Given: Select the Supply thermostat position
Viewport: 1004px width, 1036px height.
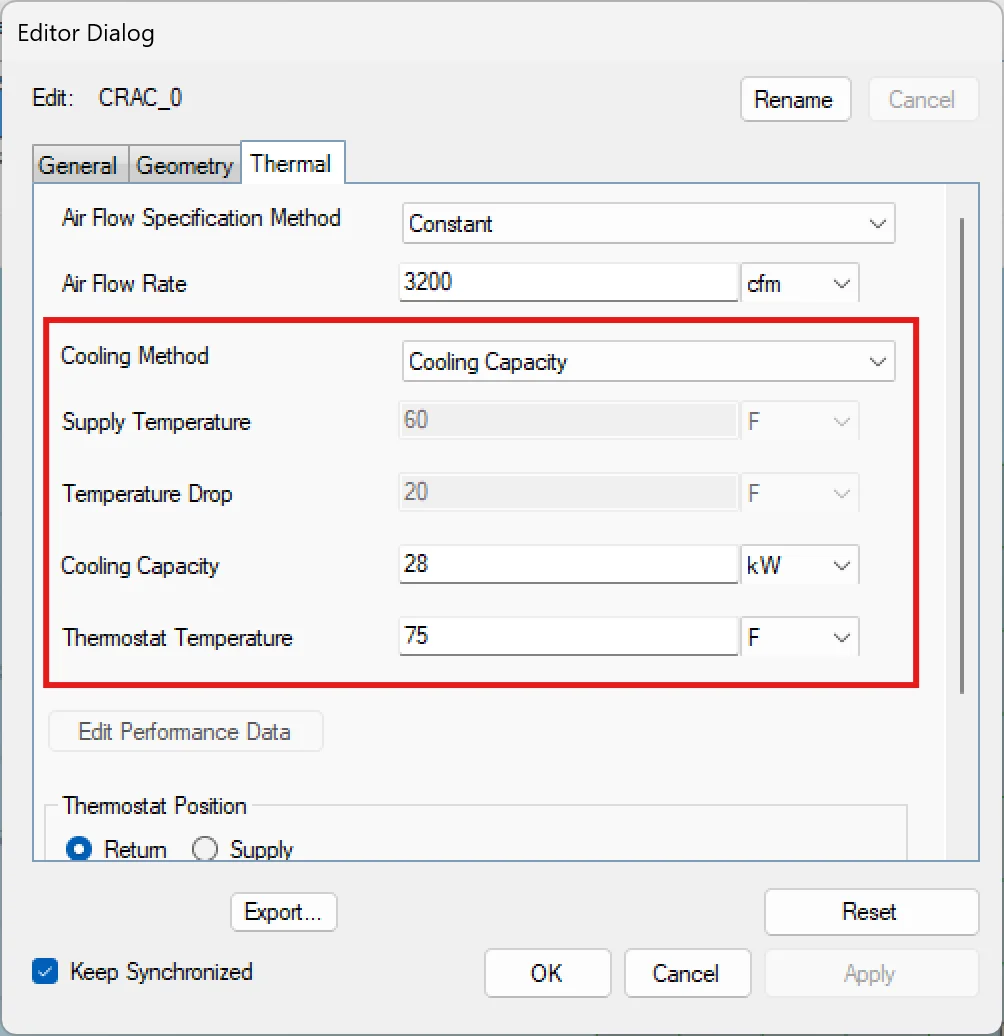Looking at the screenshot, I should 204,848.
